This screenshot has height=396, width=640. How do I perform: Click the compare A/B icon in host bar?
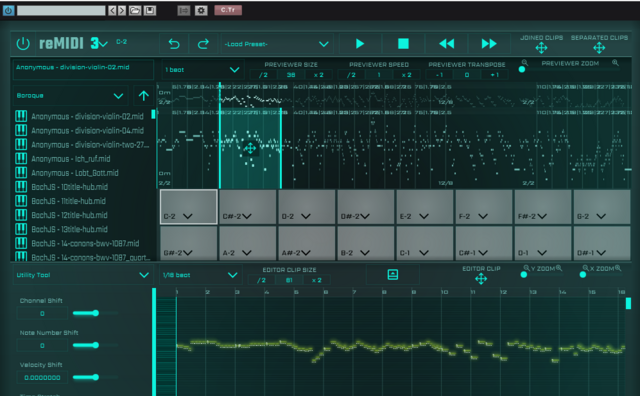[x=184, y=10]
